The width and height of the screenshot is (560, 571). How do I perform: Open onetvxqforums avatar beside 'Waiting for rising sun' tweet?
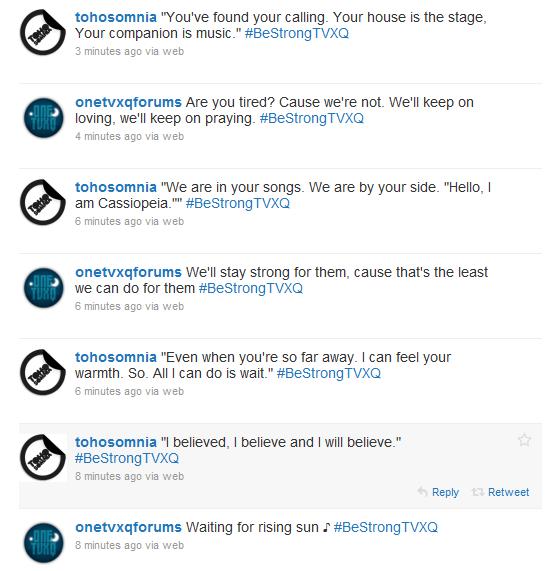click(x=43, y=543)
